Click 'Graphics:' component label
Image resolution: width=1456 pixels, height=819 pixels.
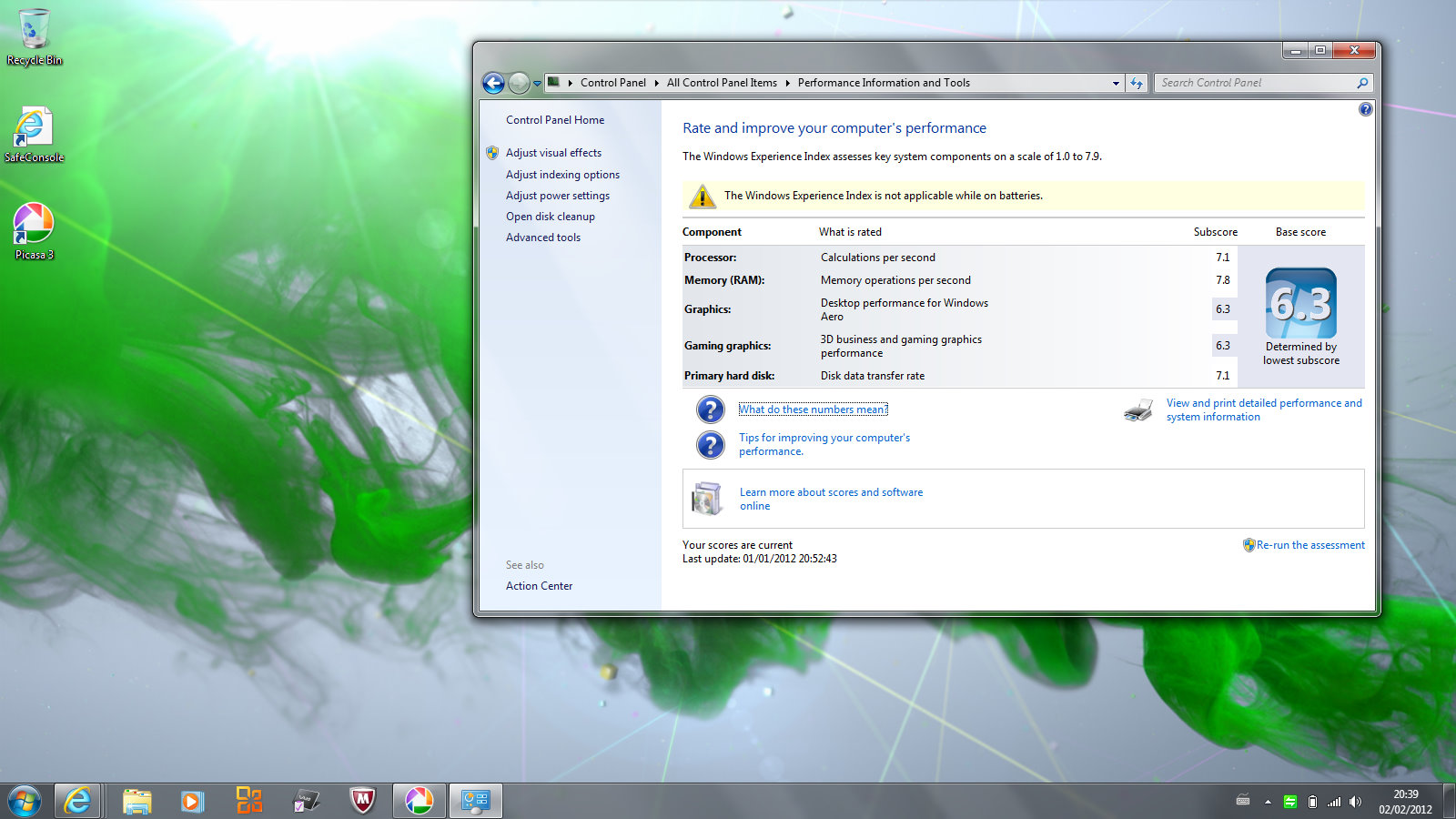pos(707,309)
